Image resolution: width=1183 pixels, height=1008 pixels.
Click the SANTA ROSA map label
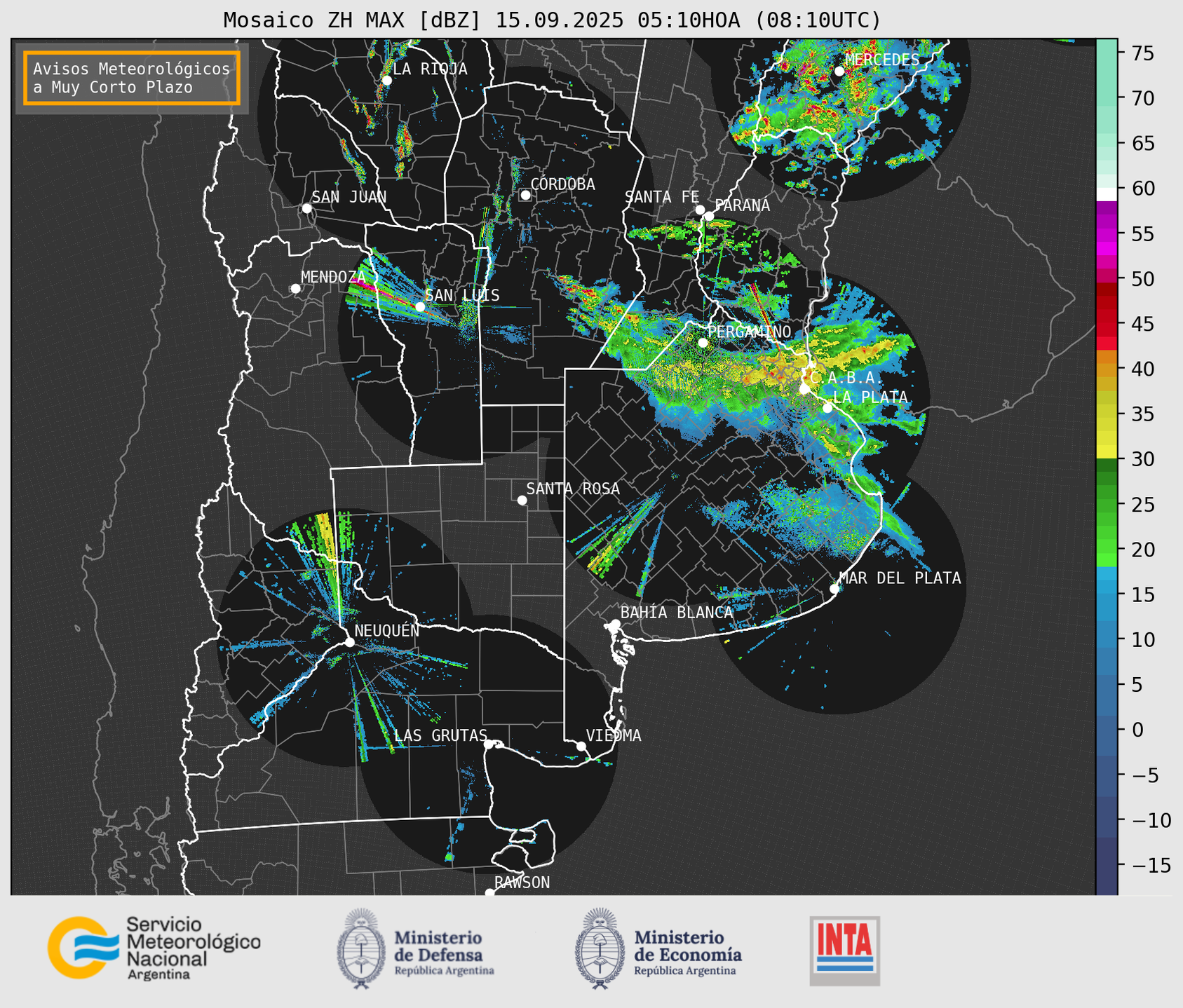pyautogui.click(x=573, y=489)
